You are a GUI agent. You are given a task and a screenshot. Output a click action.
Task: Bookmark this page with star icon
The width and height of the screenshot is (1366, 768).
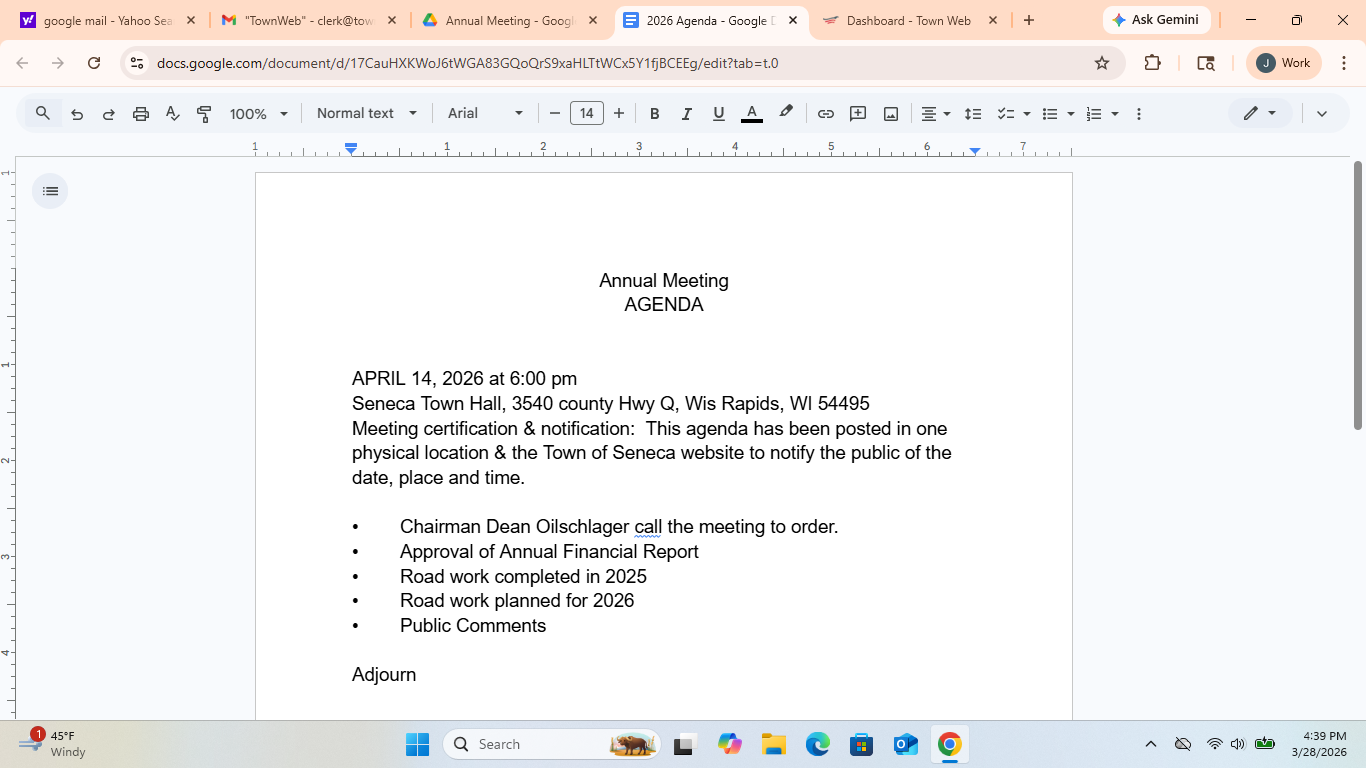[1102, 63]
